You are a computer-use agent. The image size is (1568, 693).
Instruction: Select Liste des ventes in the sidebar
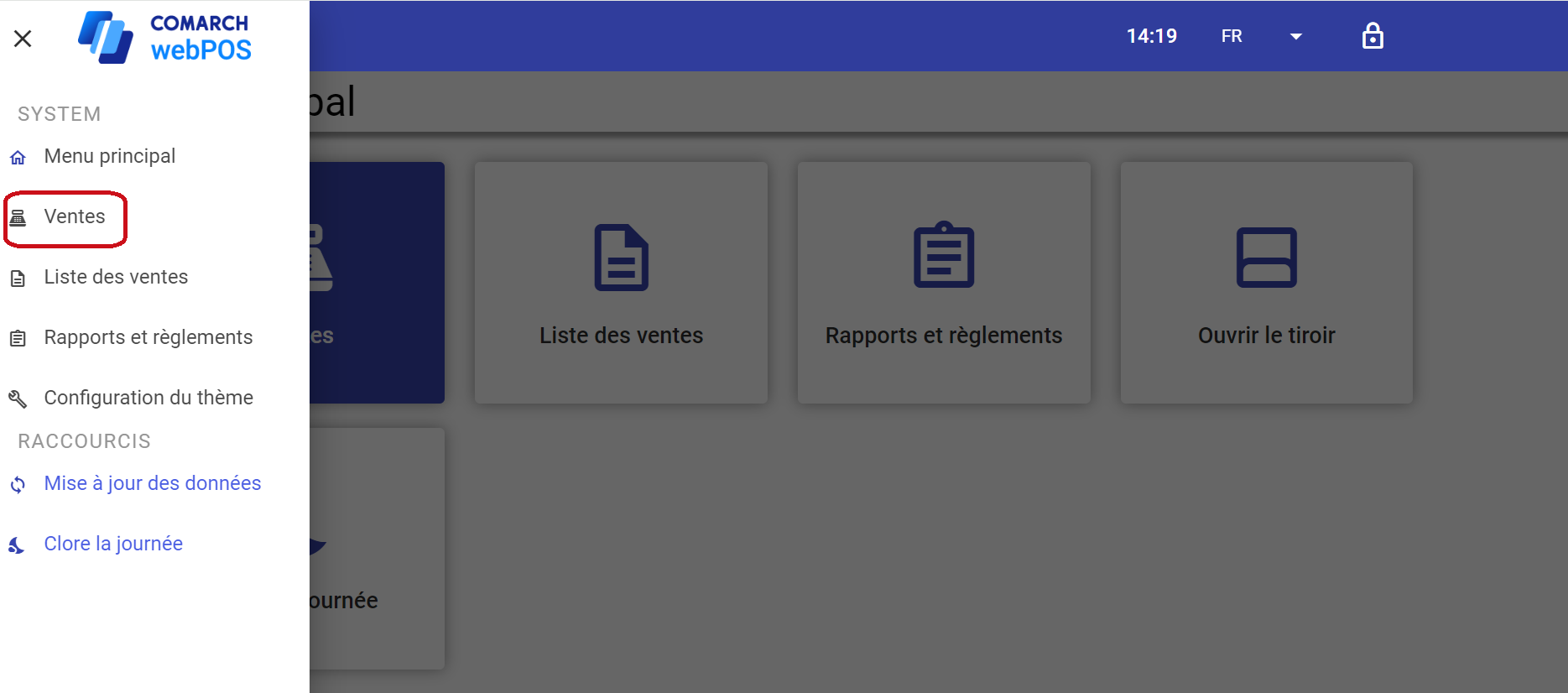116,277
